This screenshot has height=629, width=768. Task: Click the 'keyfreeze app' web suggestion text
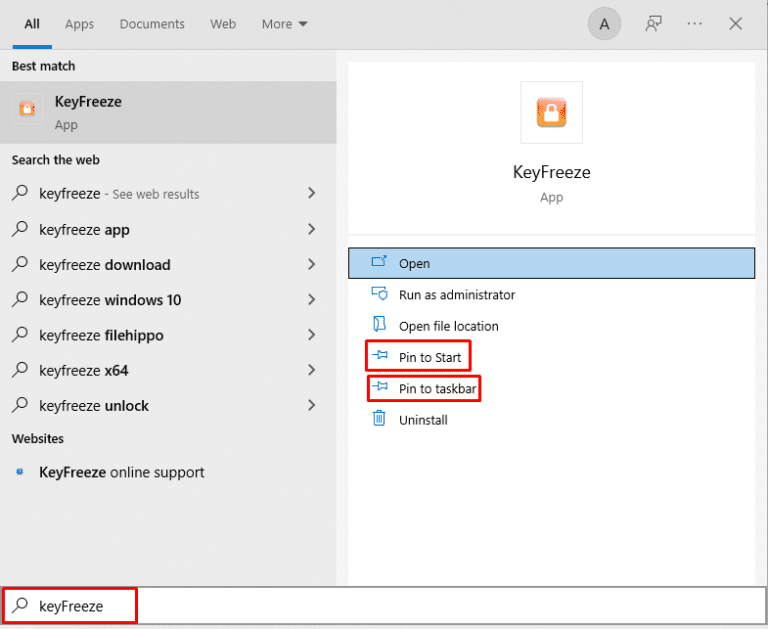(x=84, y=230)
